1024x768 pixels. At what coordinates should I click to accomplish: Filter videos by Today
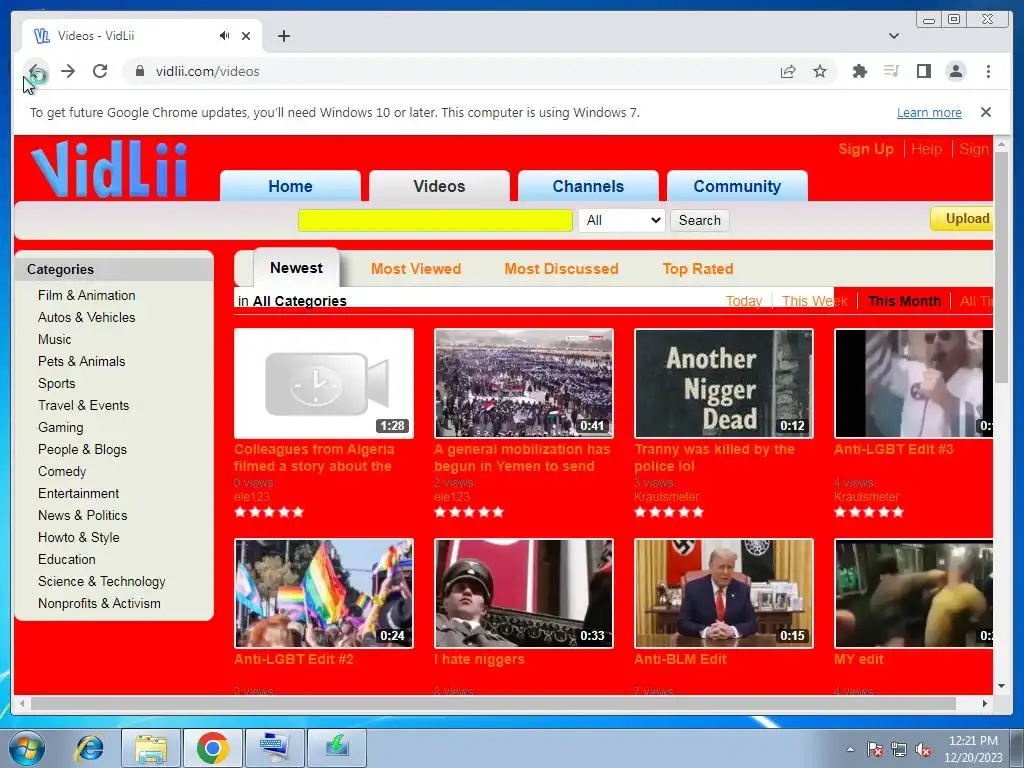coord(744,301)
